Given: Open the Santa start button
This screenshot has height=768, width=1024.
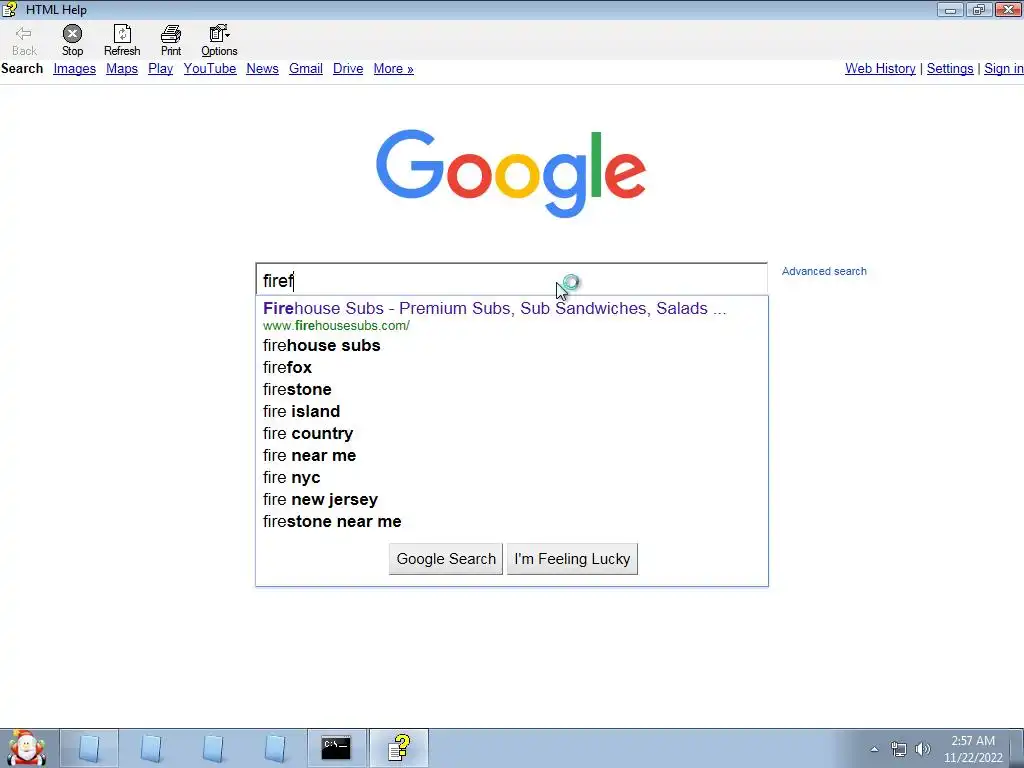Looking at the screenshot, I should click(x=26, y=748).
